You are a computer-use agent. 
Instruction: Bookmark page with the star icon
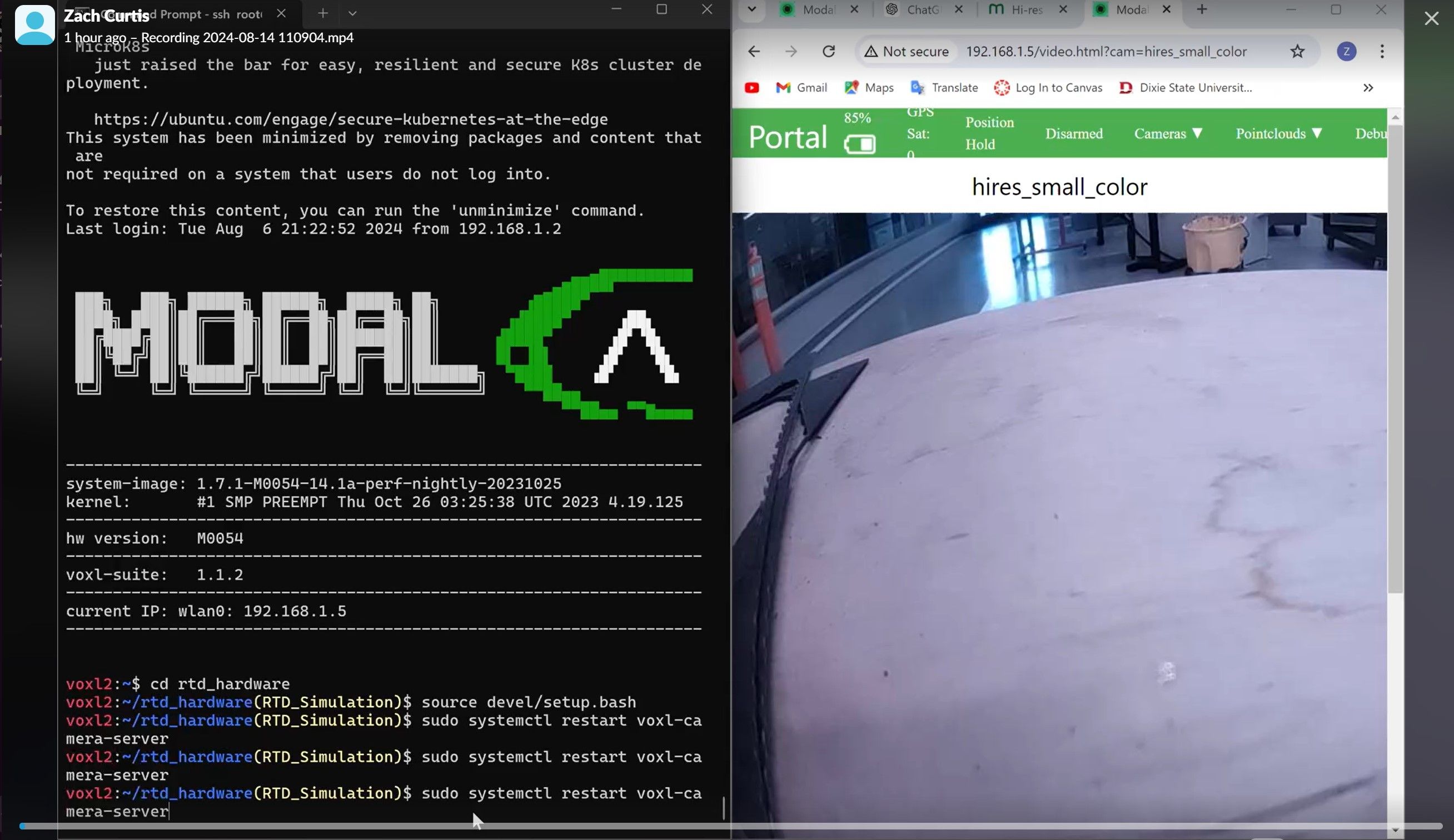click(x=1297, y=51)
